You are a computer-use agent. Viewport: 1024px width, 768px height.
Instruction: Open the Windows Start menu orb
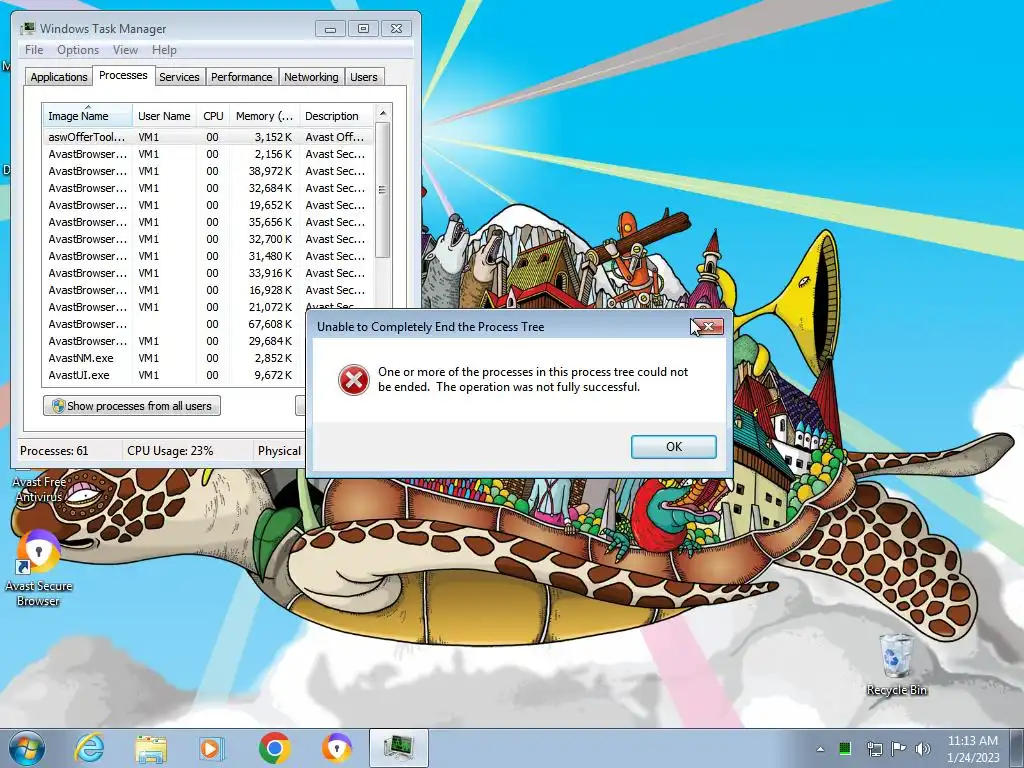(x=26, y=748)
